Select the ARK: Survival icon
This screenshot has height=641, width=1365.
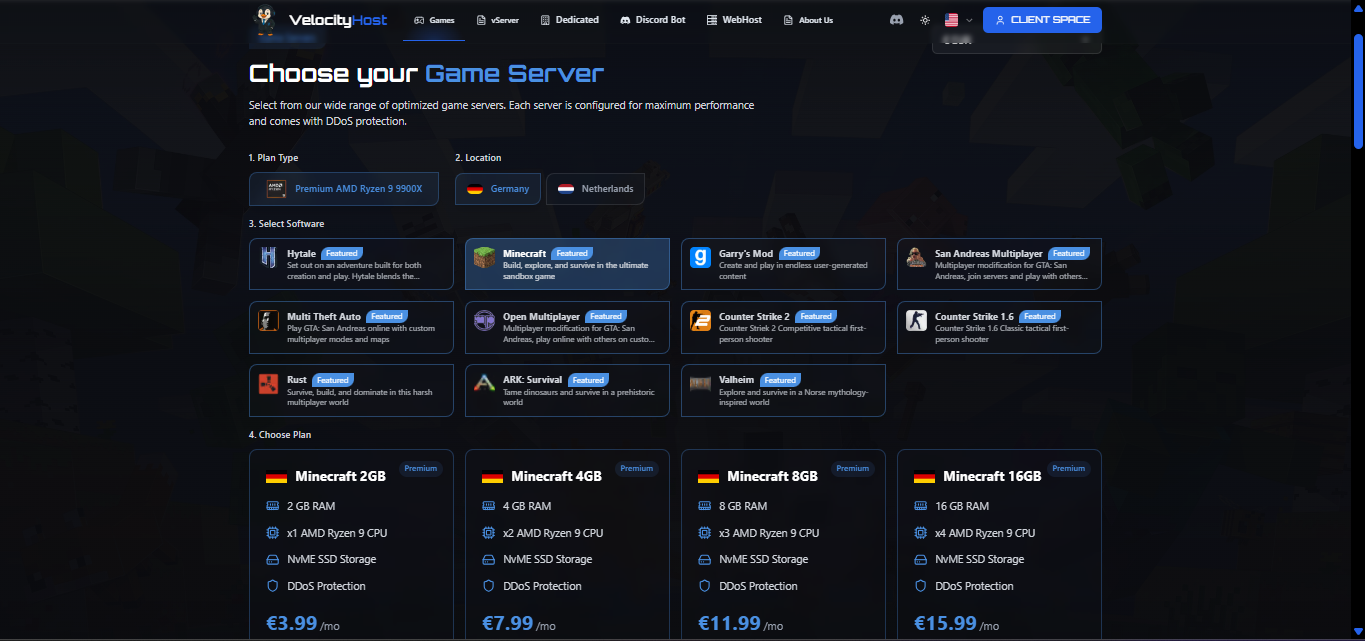coord(484,384)
